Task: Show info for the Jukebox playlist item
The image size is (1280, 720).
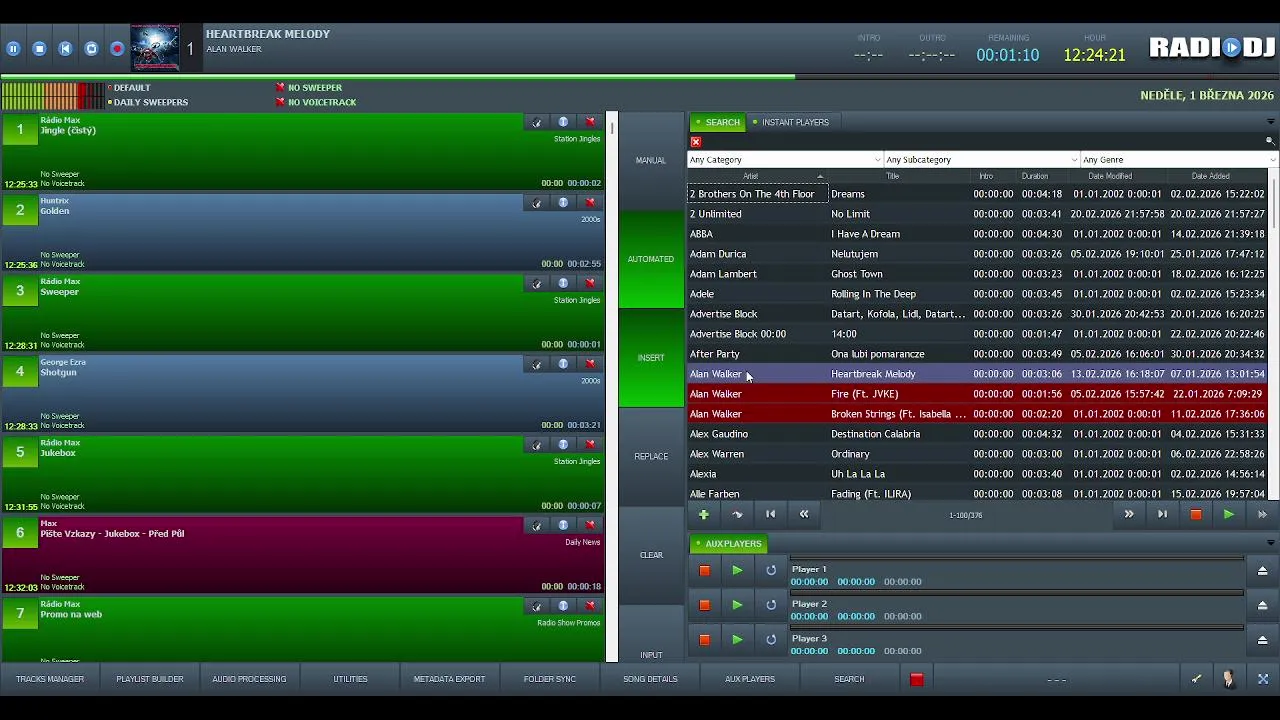Action: click(563, 445)
